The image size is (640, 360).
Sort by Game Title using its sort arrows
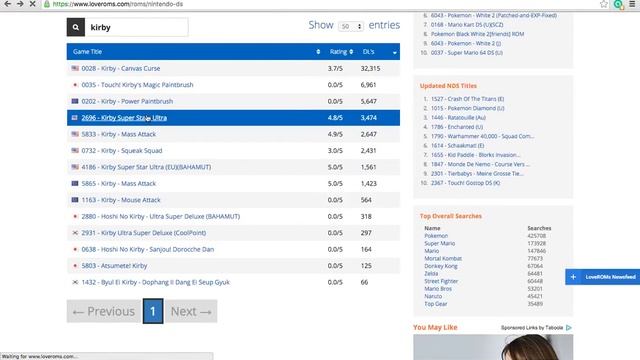click(x=318, y=52)
